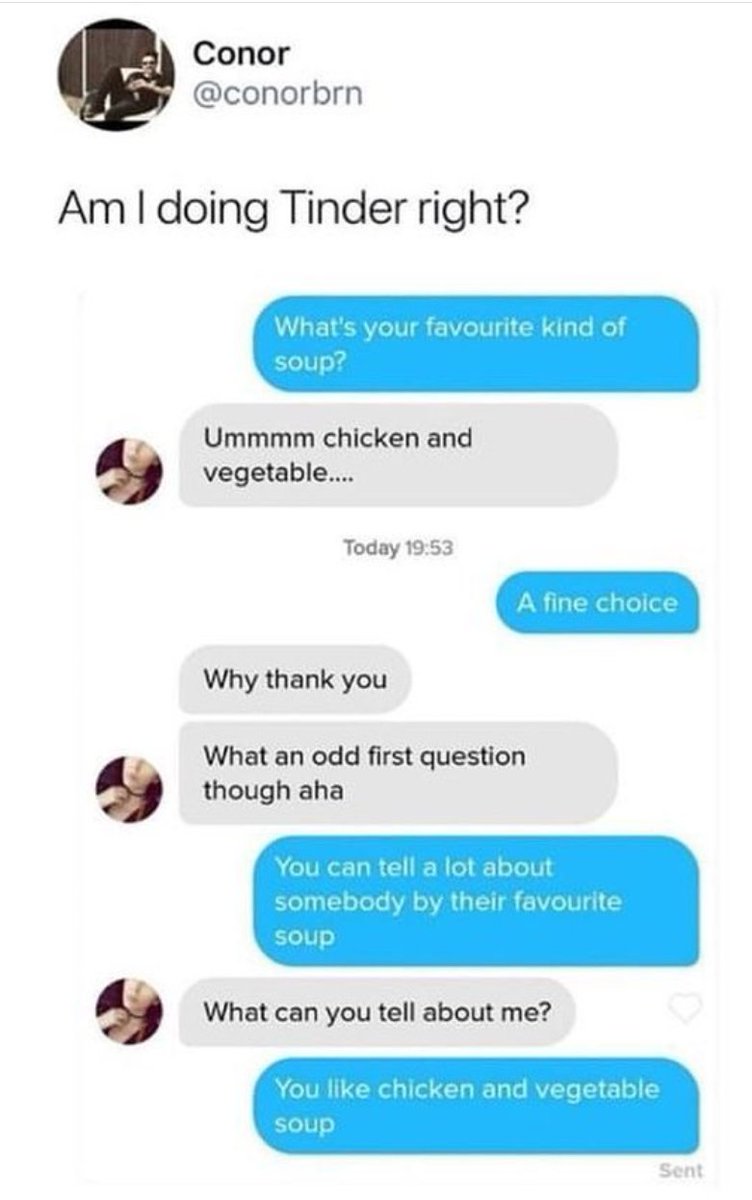Tap the "What an odd first question though aha" bubble
Screen dimensions: 752x1200
point(398,773)
